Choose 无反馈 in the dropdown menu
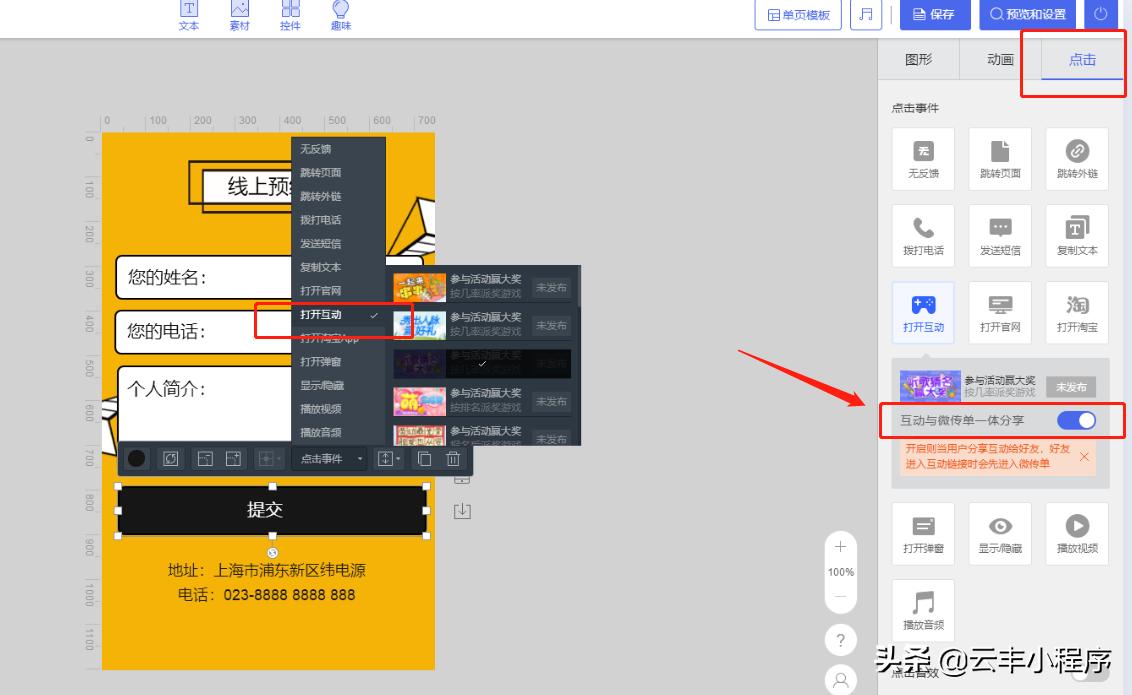Screen dimensions: 1132x695 click(x=338, y=149)
